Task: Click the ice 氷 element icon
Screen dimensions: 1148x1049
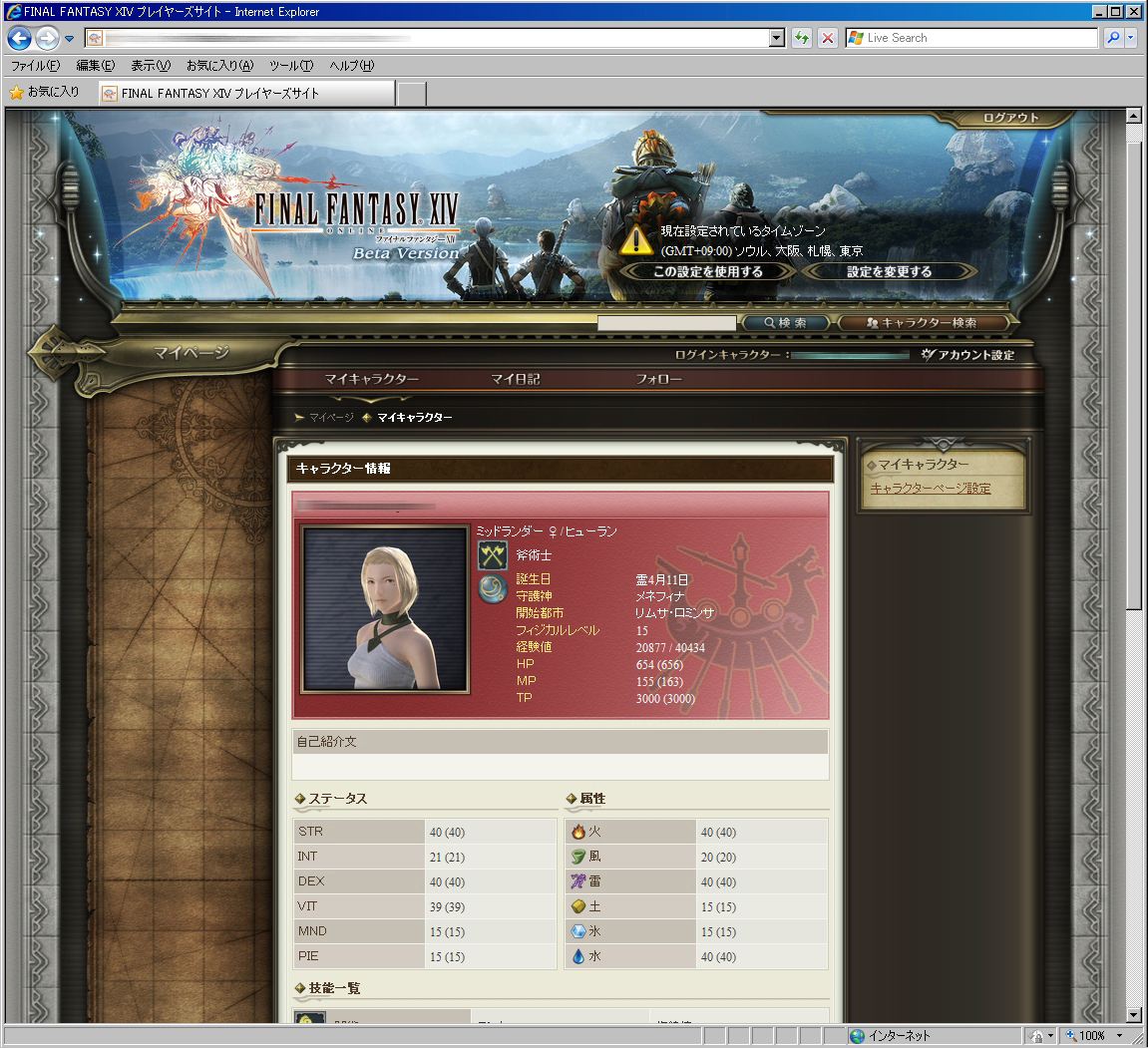Action: [x=578, y=931]
